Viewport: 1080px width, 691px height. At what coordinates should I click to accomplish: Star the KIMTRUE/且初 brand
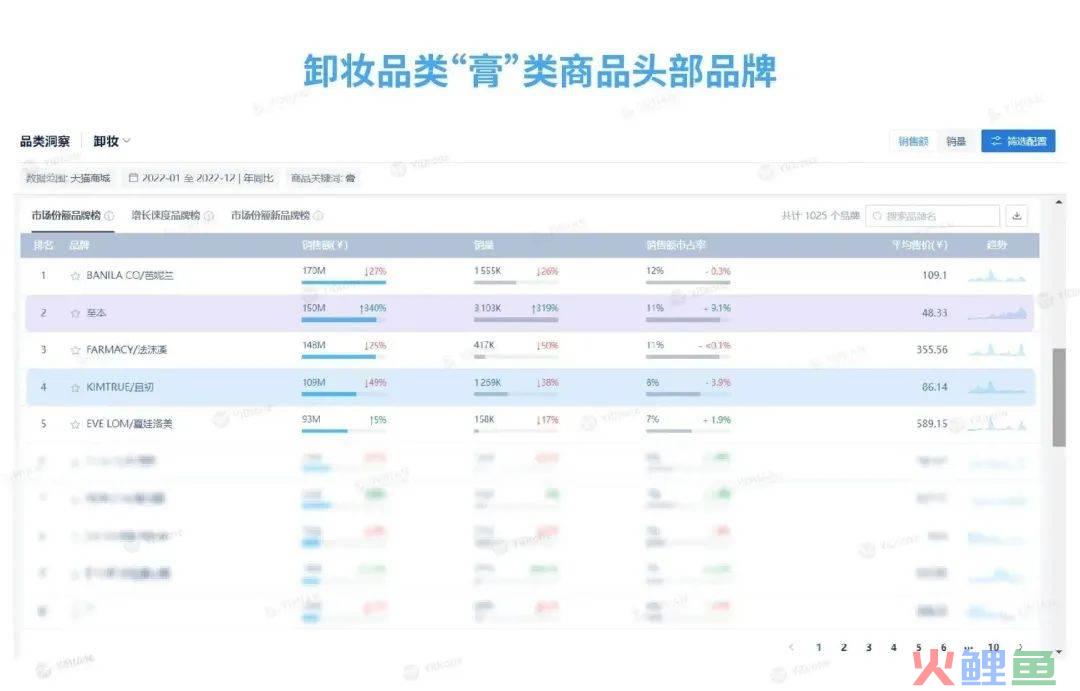coord(75,387)
